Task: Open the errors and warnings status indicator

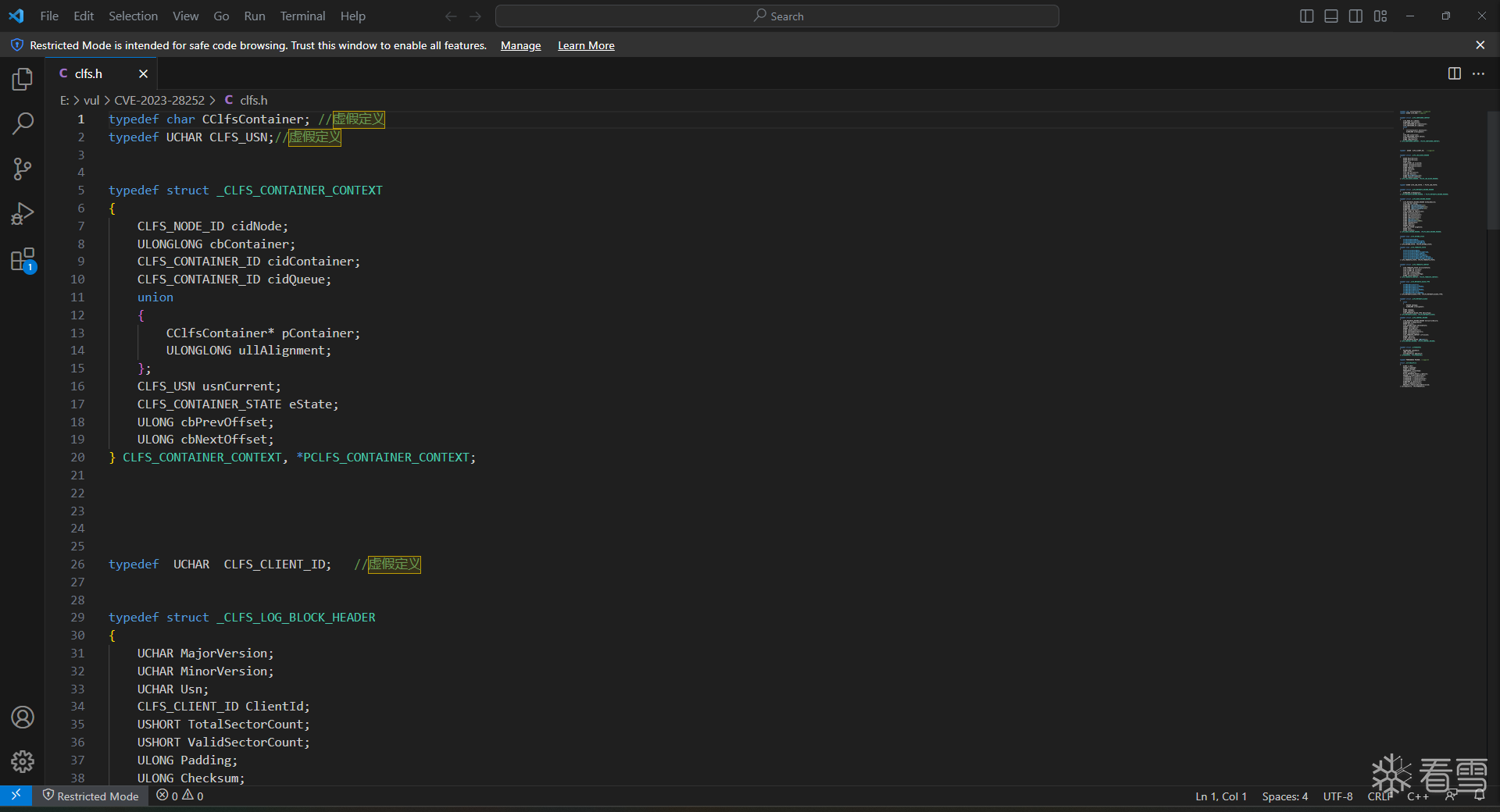Action: click(180, 796)
